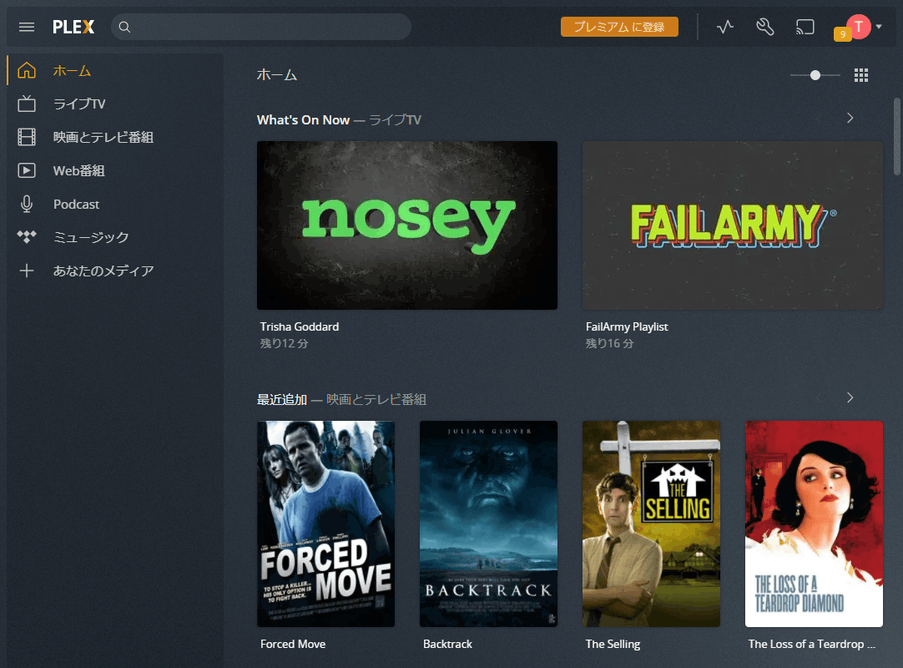The image size is (903, 668).
Task: Click the Cast to device icon
Action: click(805, 27)
